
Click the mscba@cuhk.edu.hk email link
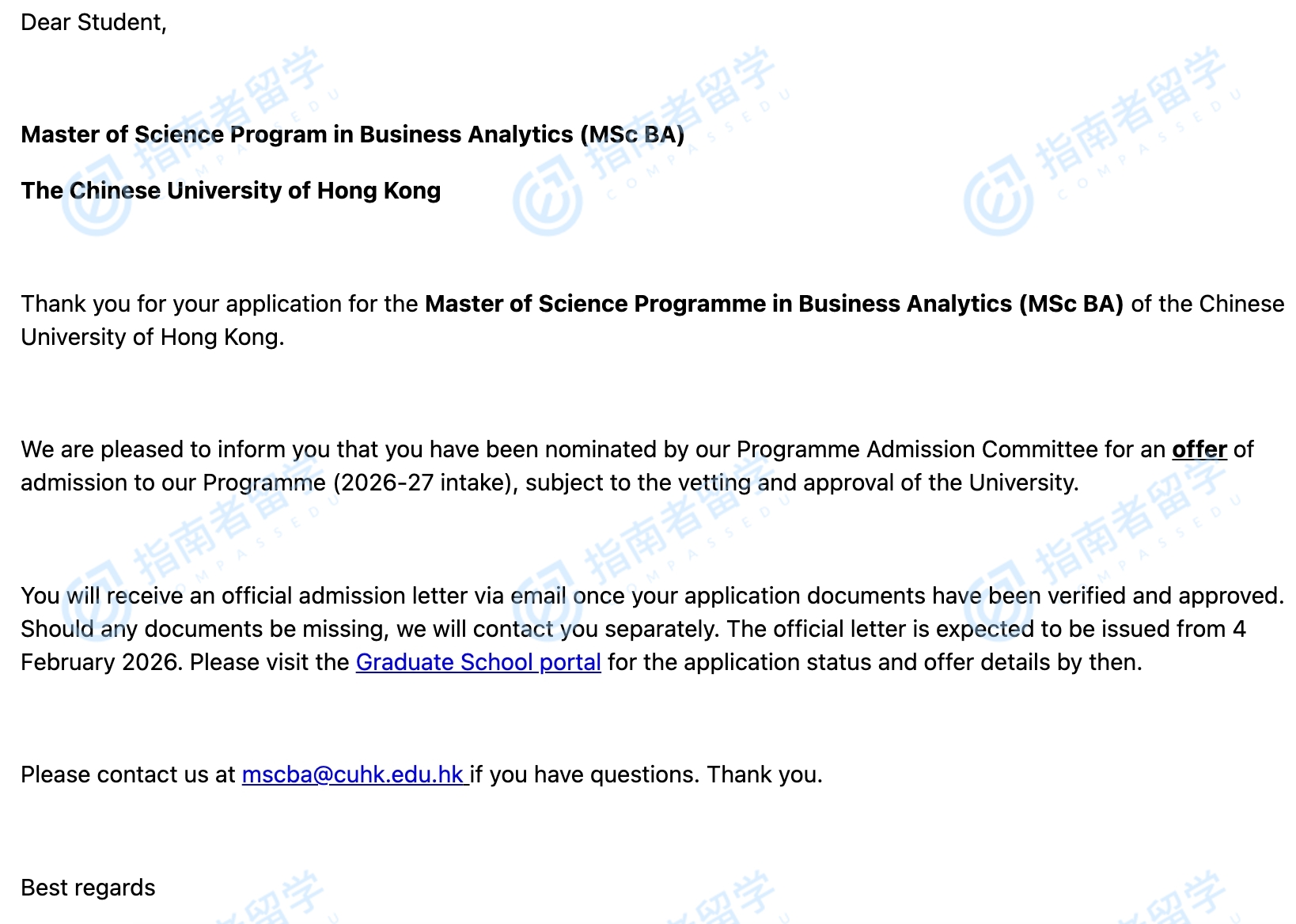353,774
